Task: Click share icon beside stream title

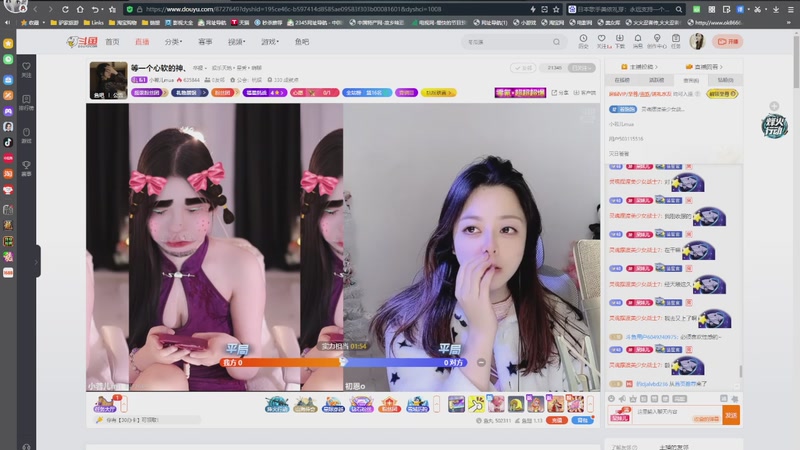Action: pyautogui.click(x=560, y=93)
